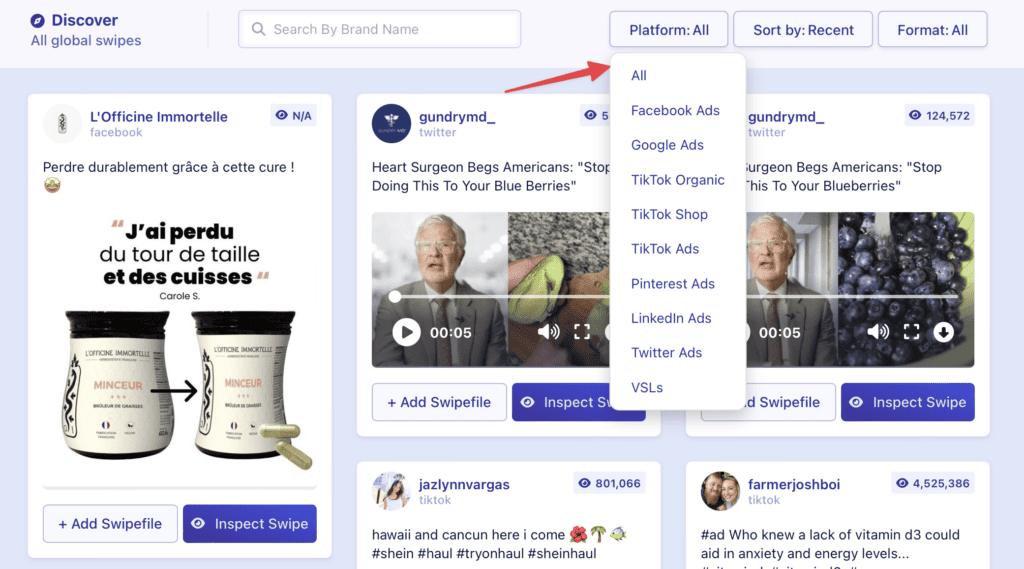Click the Discover compass icon

(37, 21)
